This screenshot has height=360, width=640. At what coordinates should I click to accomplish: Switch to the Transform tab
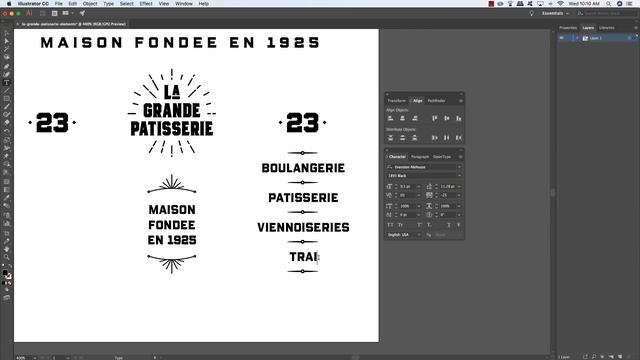click(396, 101)
